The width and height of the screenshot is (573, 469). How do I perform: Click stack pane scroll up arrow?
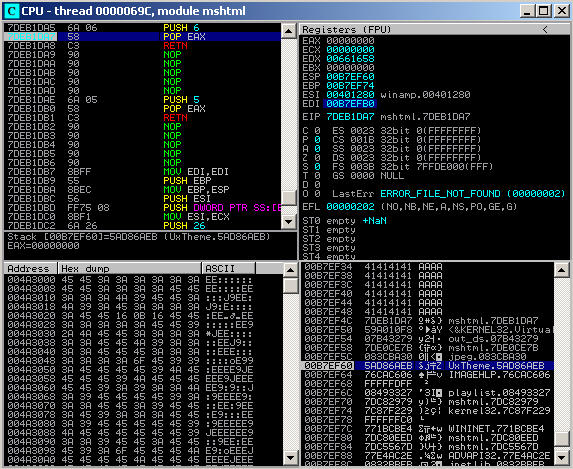tap(562, 270)
